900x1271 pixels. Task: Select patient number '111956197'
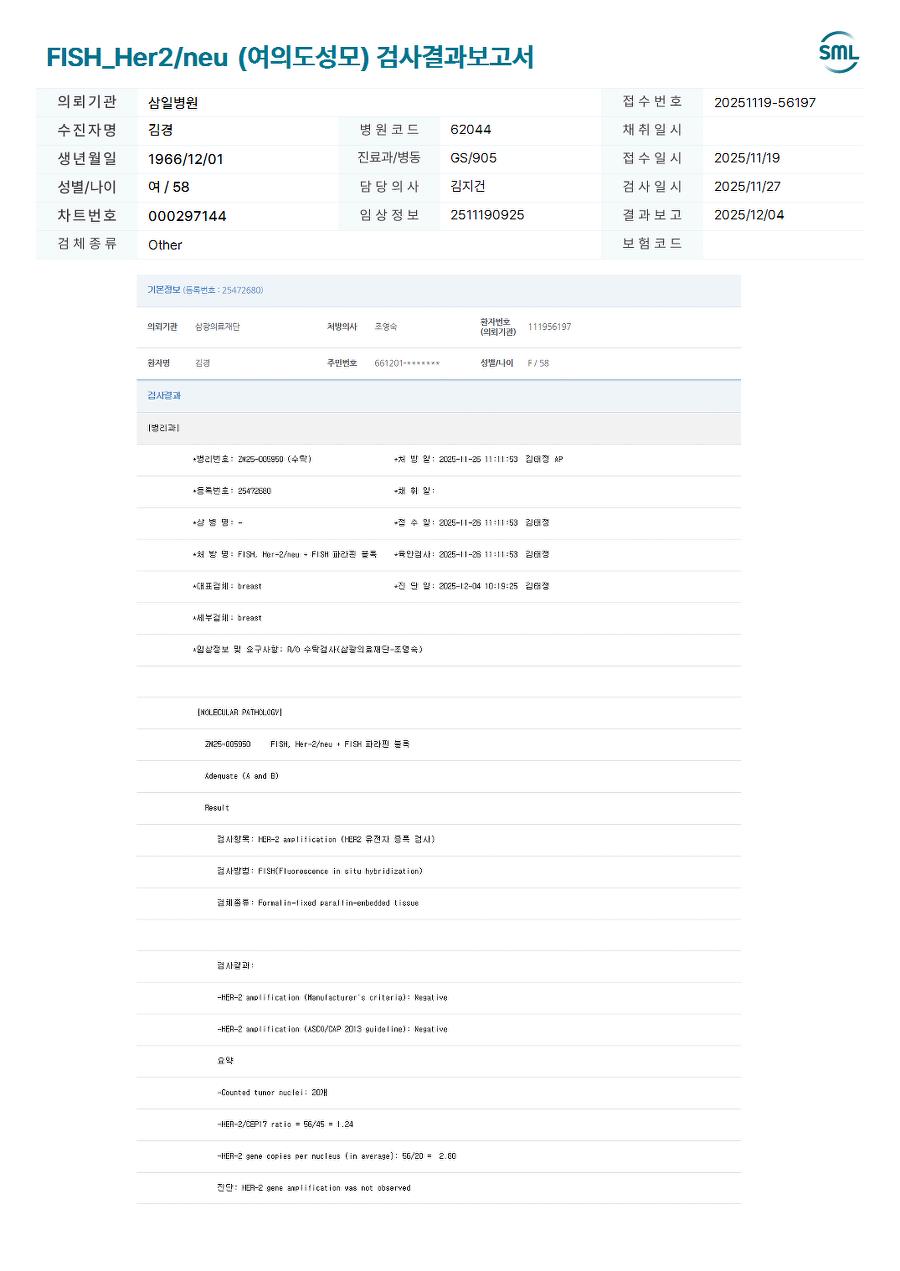(549, 327)
